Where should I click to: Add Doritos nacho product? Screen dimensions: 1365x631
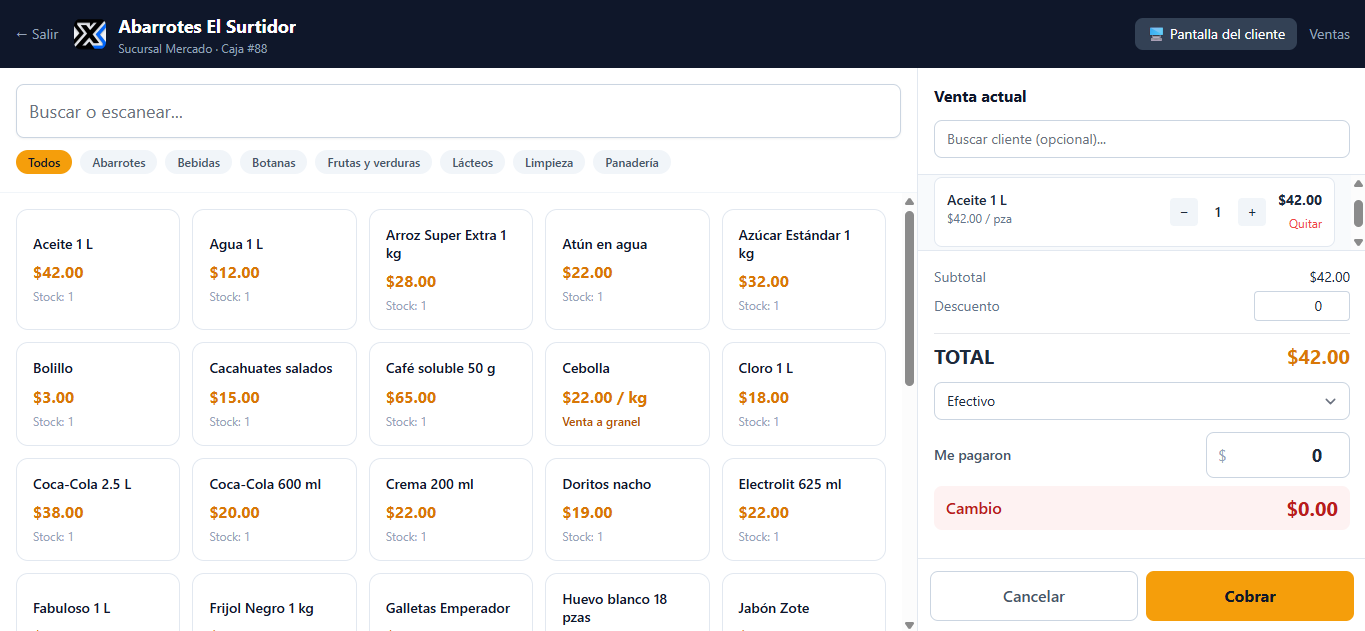point(627,509)
